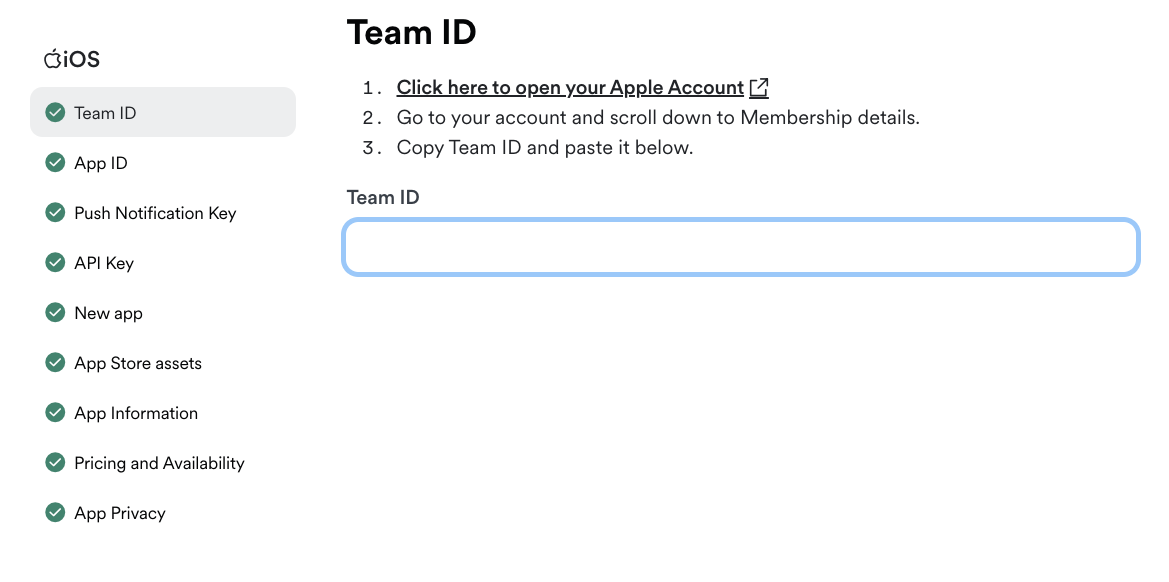1169x582 pixels.
Task: Click the checkmark icon next to API Key
Action: pyautogui.click(x=55, y=262)
